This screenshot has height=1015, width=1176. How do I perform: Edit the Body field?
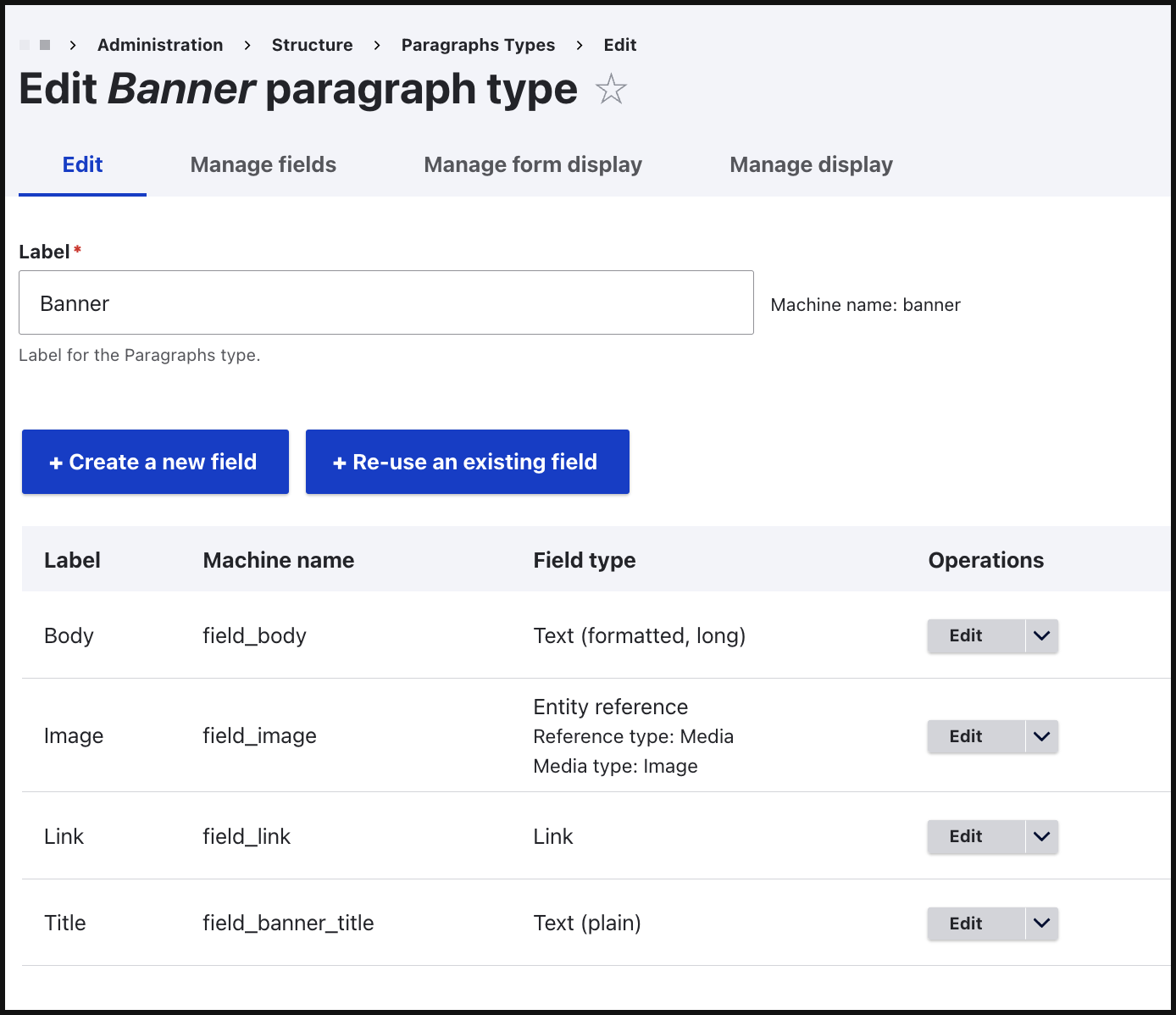[x=965, y=635]
